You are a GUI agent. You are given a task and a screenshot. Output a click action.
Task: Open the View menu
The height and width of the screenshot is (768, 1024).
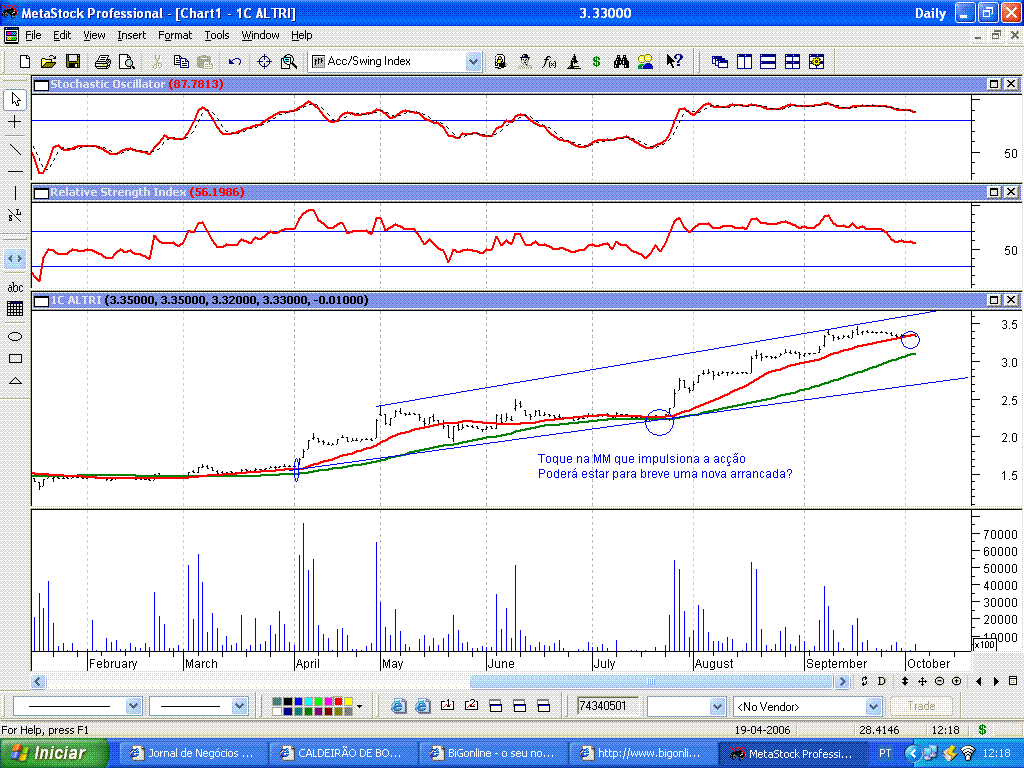(94, 35)
